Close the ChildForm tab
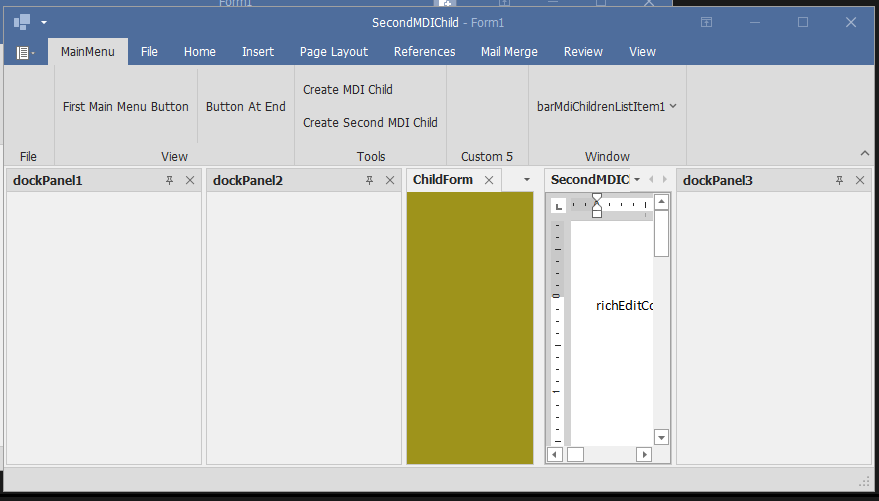879x501 pixels. point(489,180)
